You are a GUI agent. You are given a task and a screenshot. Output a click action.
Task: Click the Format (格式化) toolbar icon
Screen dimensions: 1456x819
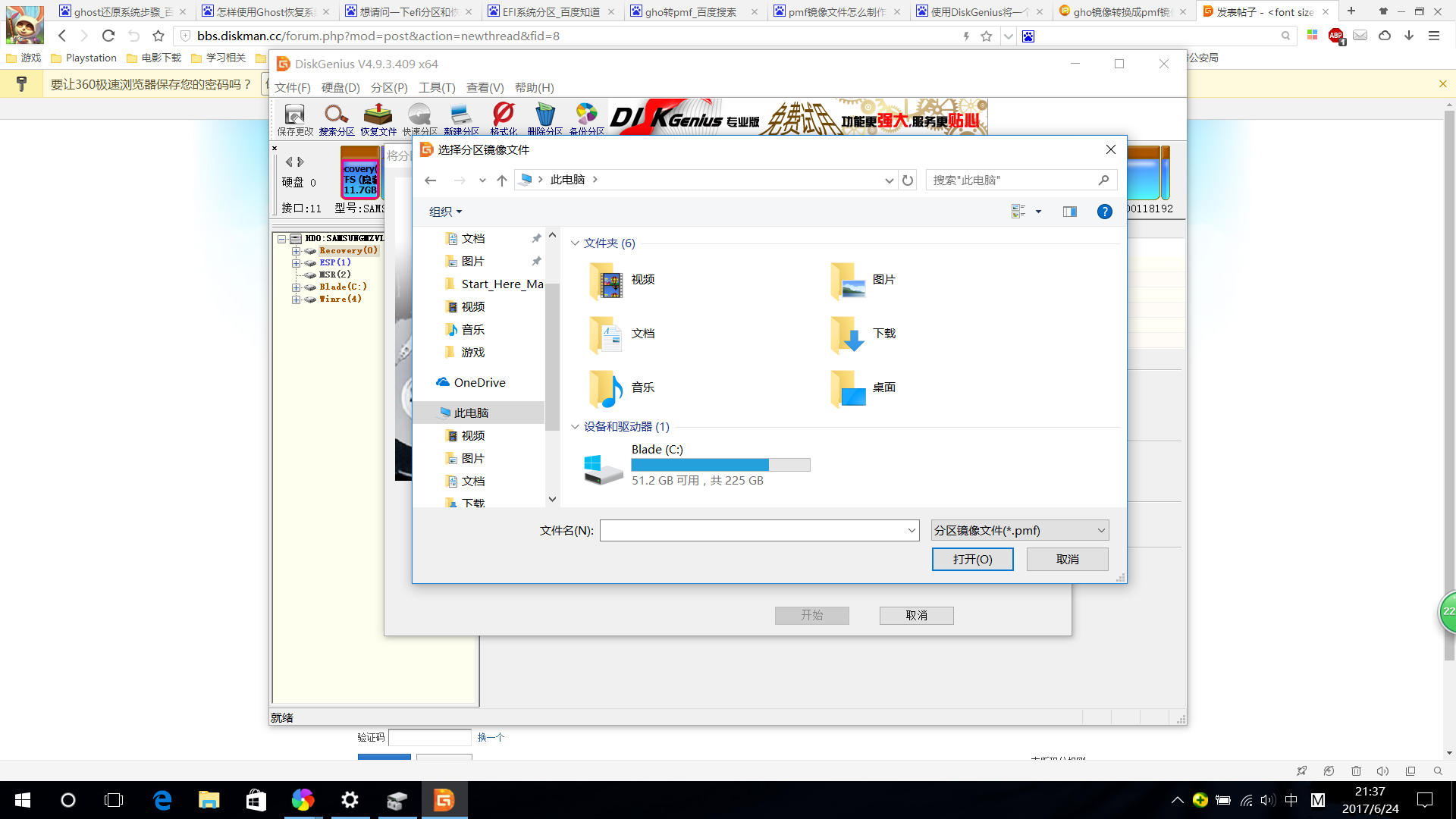(x=503, y=119)
